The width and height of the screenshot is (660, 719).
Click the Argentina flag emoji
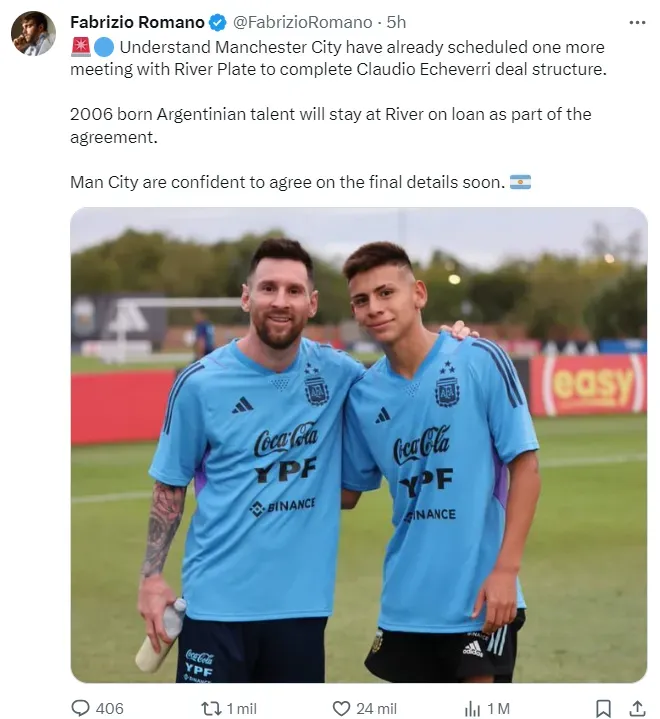pos(521,182)
